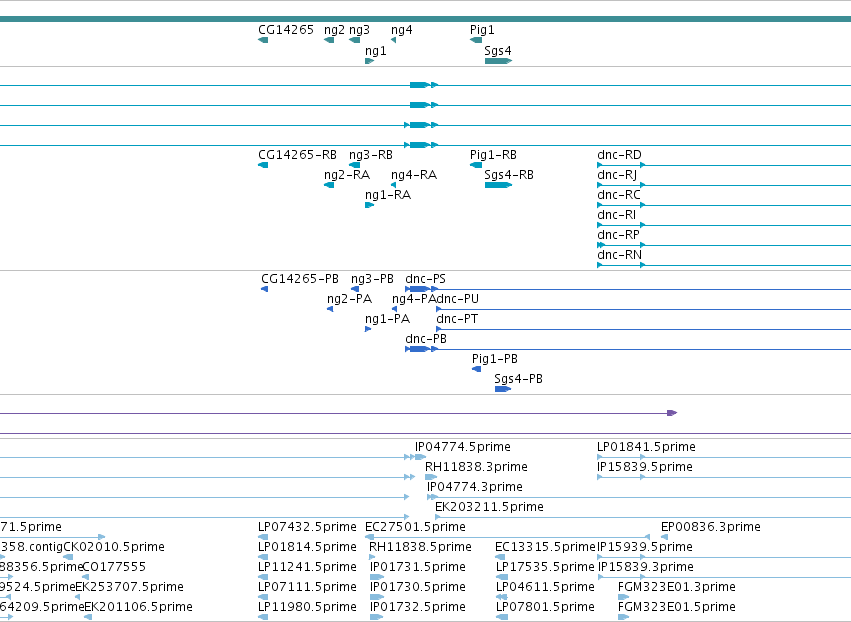Select EST FGM323E01.5prime
The width and height of the screenshot is (851, 622).
[x=677, y=607]
